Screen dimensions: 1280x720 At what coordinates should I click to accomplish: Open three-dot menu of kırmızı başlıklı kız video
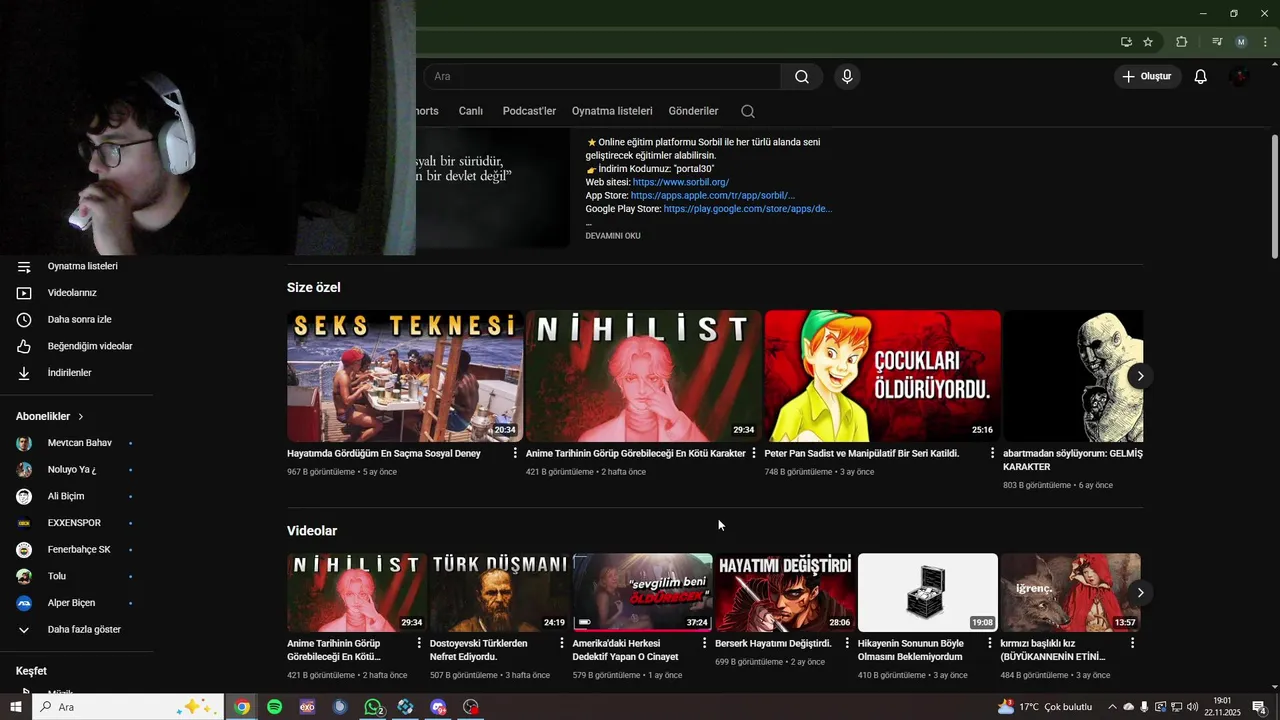click(x=1133, y=644)
